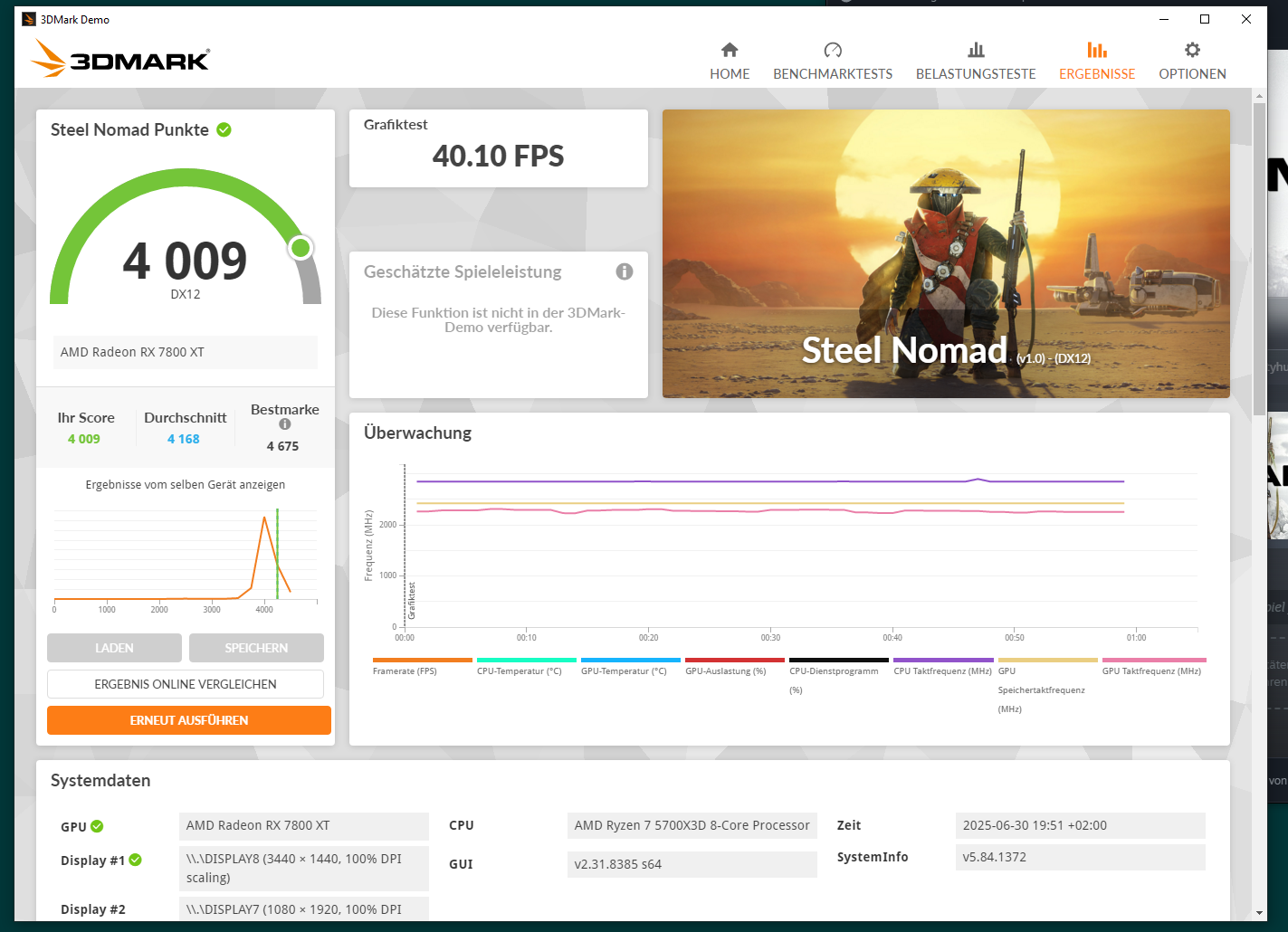This screenshot has width=1288, height=932.
Task: Click the Steel Nomad benchmark thumbnail
Action: (946, 253)
